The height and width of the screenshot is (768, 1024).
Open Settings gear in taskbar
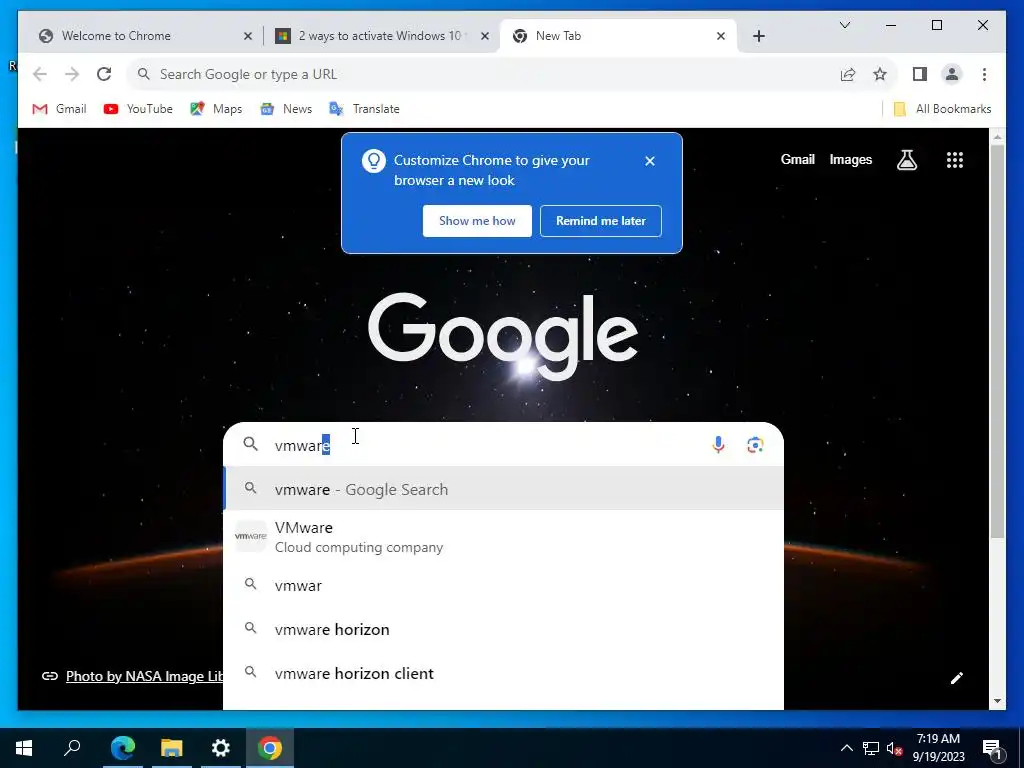221,748
